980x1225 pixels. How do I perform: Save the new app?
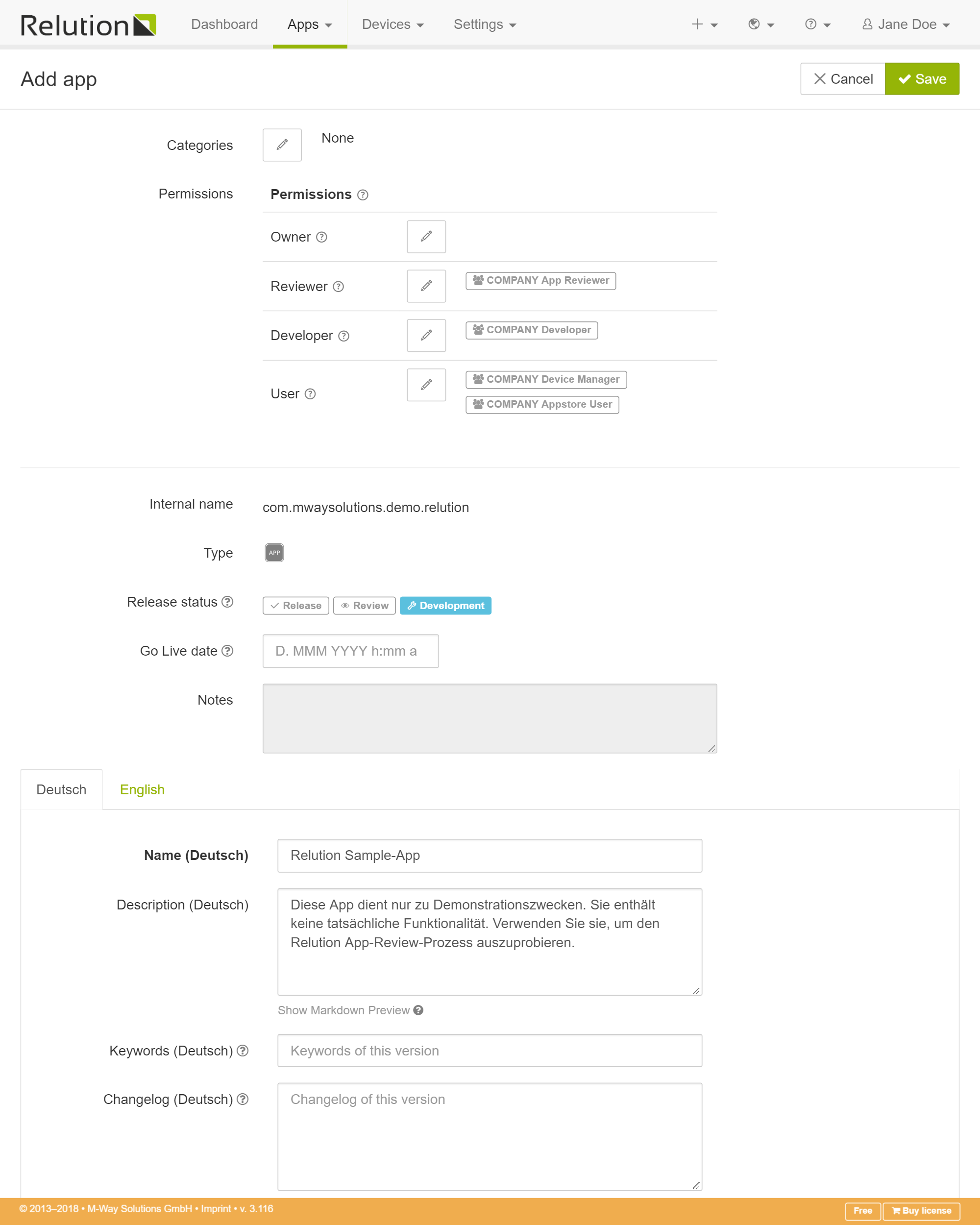tap(922, 79)
